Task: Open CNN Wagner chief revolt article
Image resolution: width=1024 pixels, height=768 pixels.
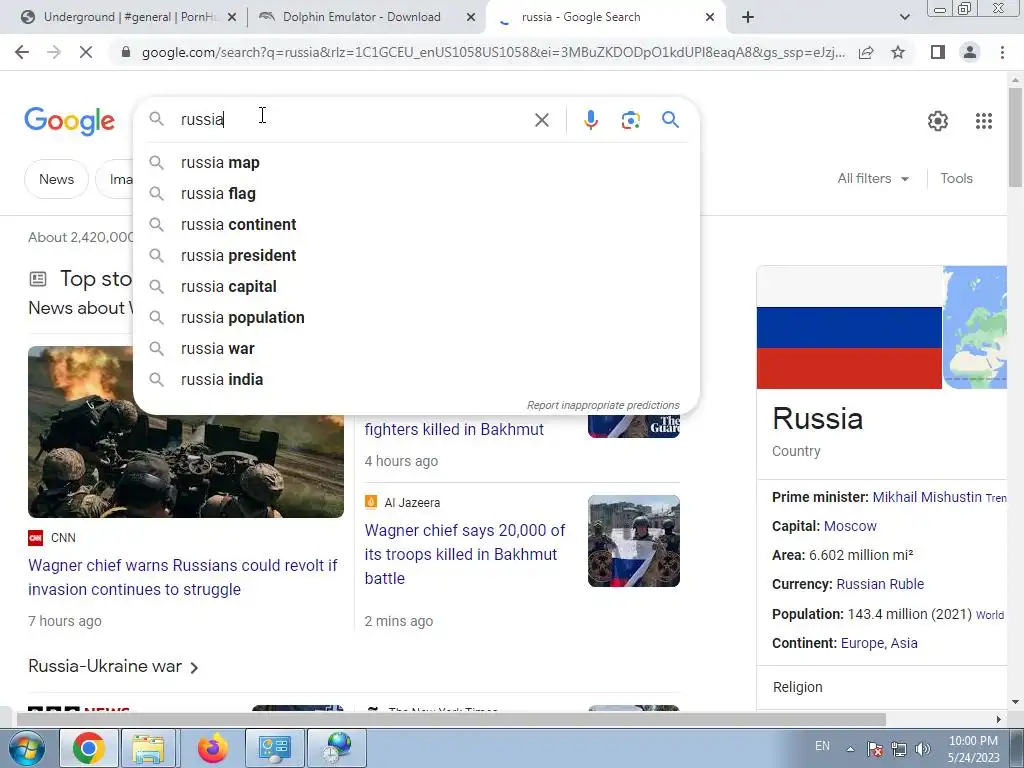Action: click(x=183, y=577)
